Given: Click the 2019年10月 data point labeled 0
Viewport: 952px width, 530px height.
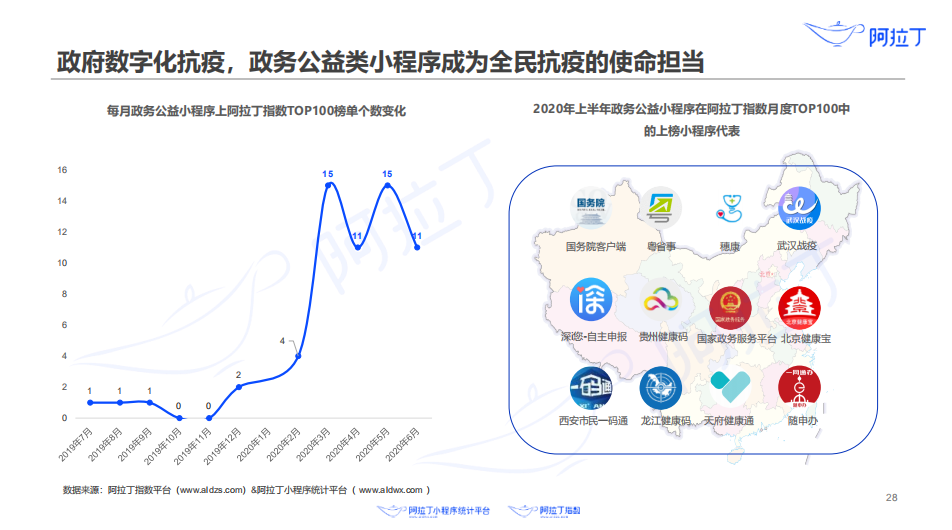Looking at the screenshot, I should tap(179, 418).
